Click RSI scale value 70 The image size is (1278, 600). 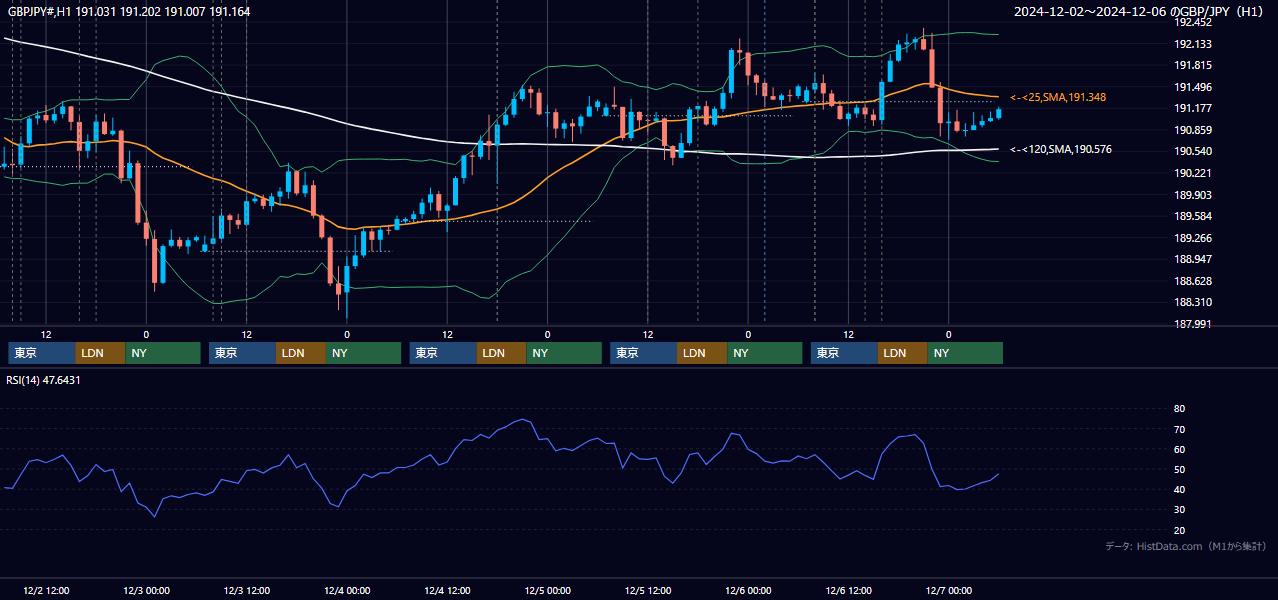pyautogui.click(x=1179, y=429)
